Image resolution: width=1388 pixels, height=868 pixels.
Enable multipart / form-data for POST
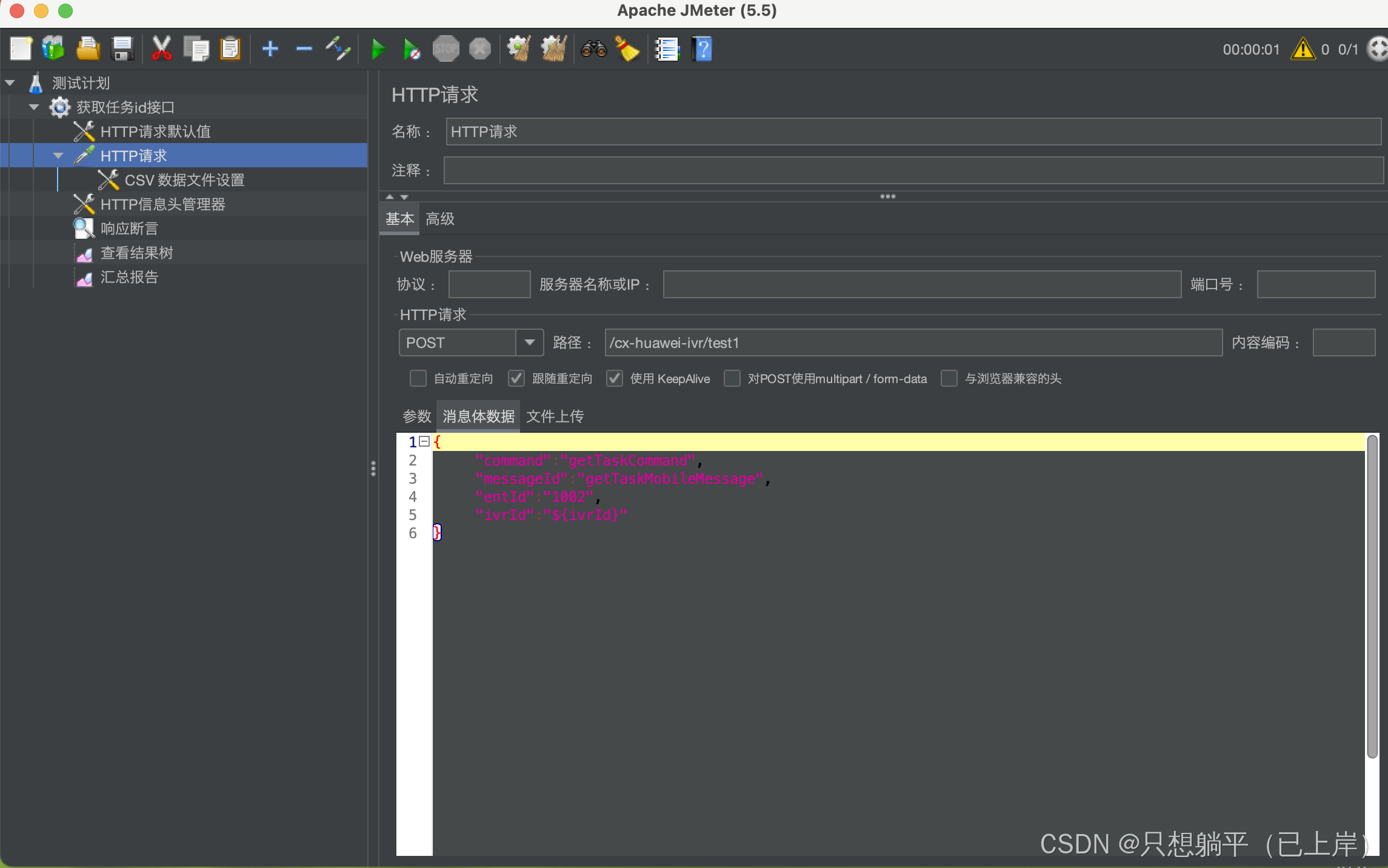732,379
